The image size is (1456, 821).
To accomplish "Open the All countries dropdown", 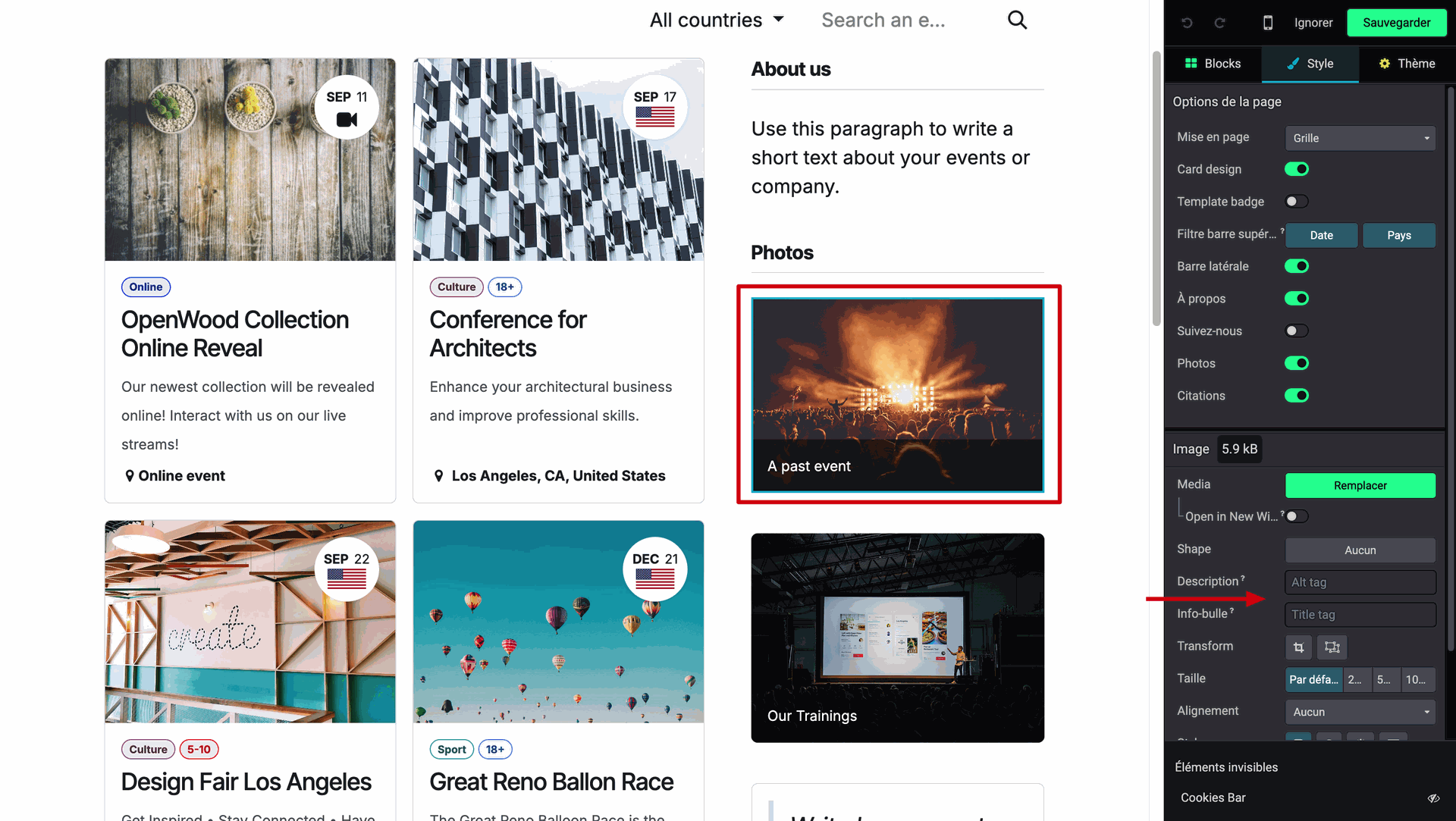I will point(716,20).
